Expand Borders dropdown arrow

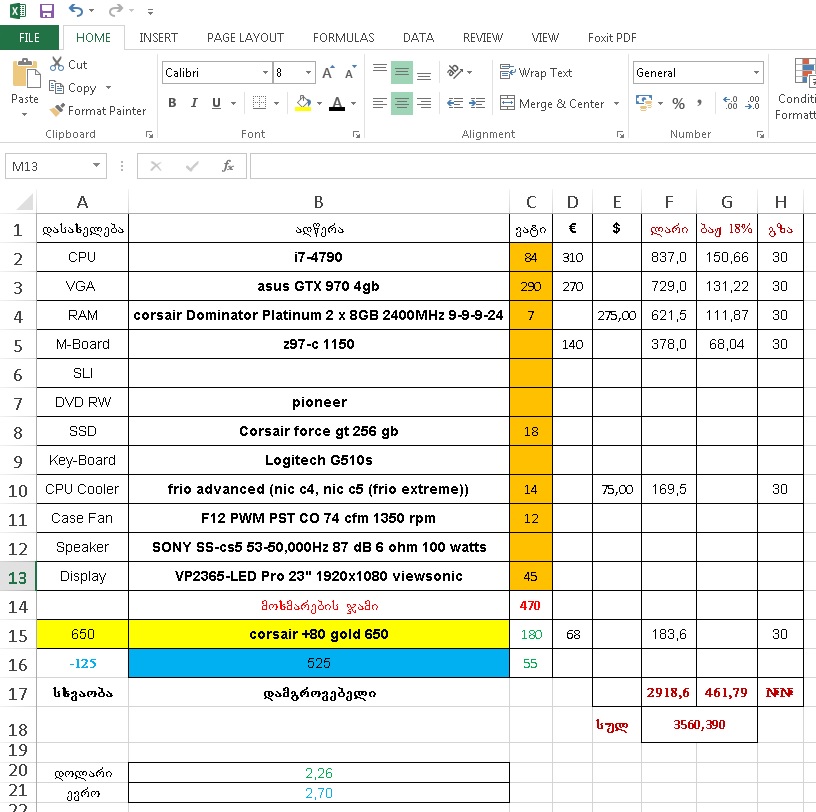(x=276, y=103)
